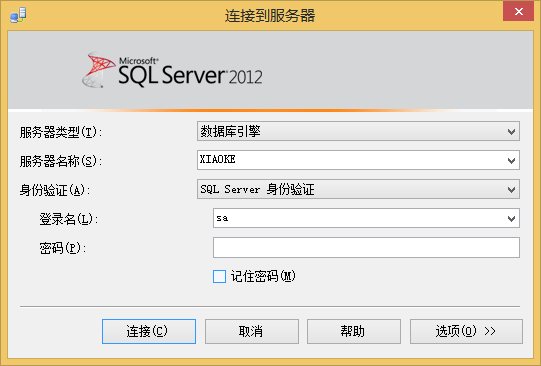Click the 连接(C) button
The height and width of the screenshot is (366, 541).
pos(149,332)
